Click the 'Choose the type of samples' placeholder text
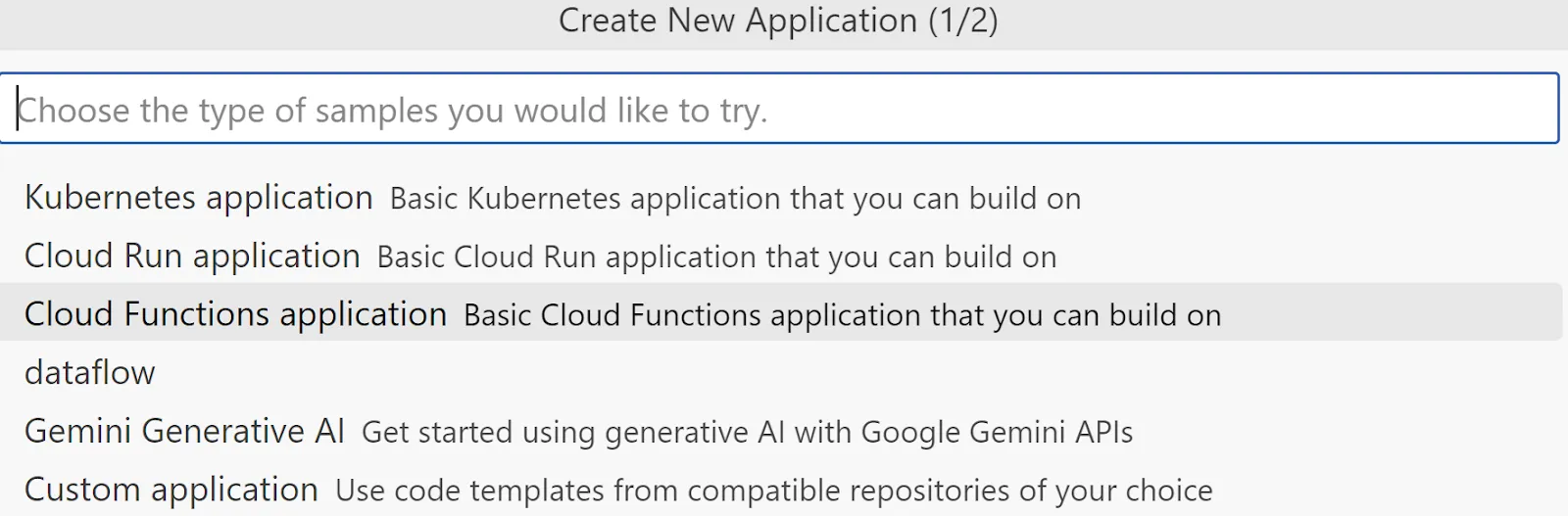This screenshot has height=516, width=1568. (392, 111)
